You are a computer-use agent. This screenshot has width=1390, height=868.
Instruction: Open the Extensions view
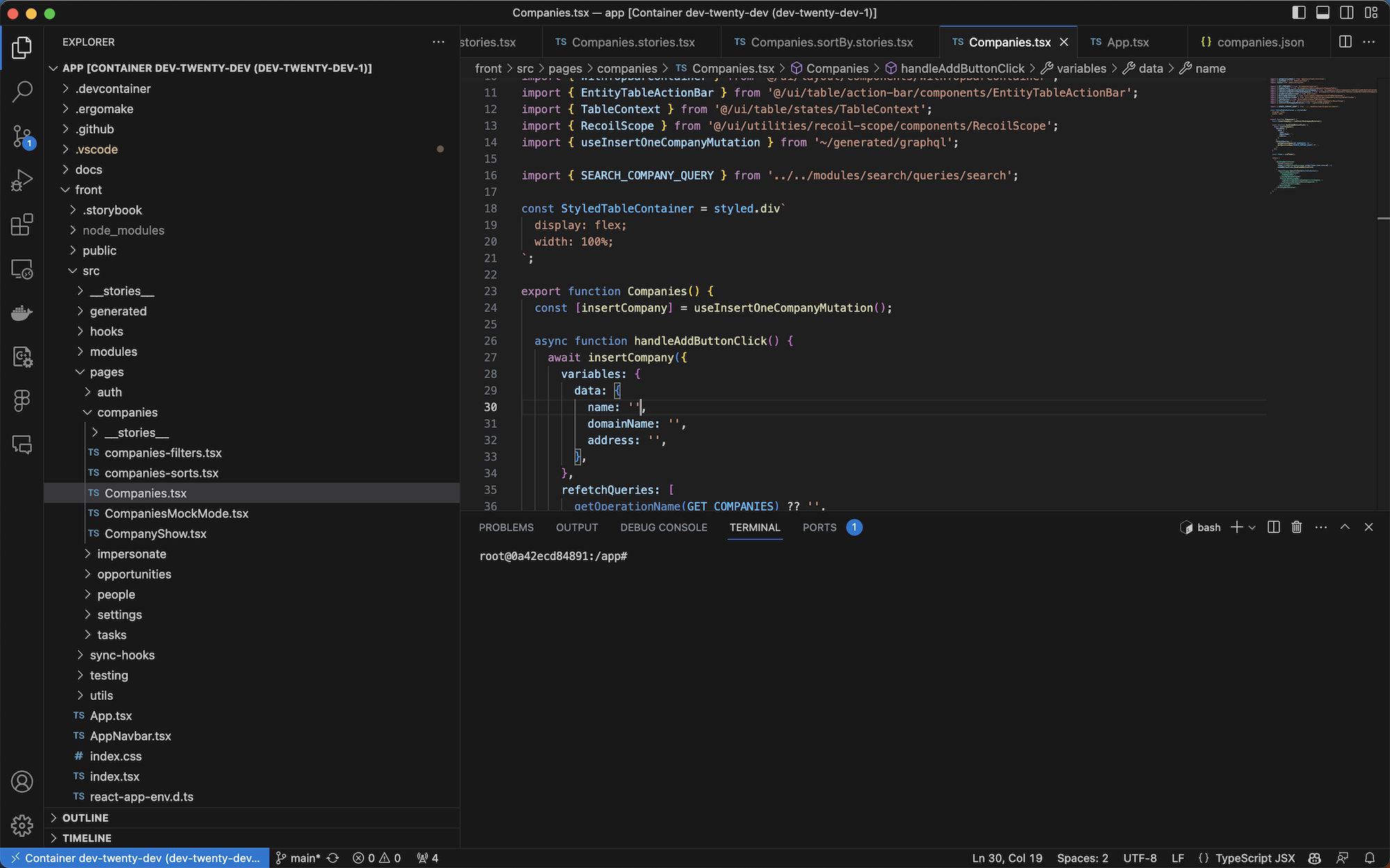(22, 224)
